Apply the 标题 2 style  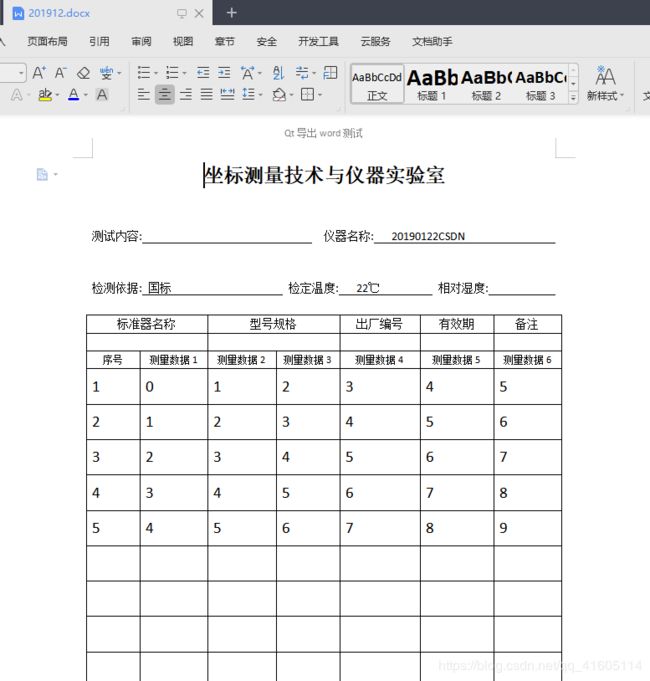click(x=486, y=84)
